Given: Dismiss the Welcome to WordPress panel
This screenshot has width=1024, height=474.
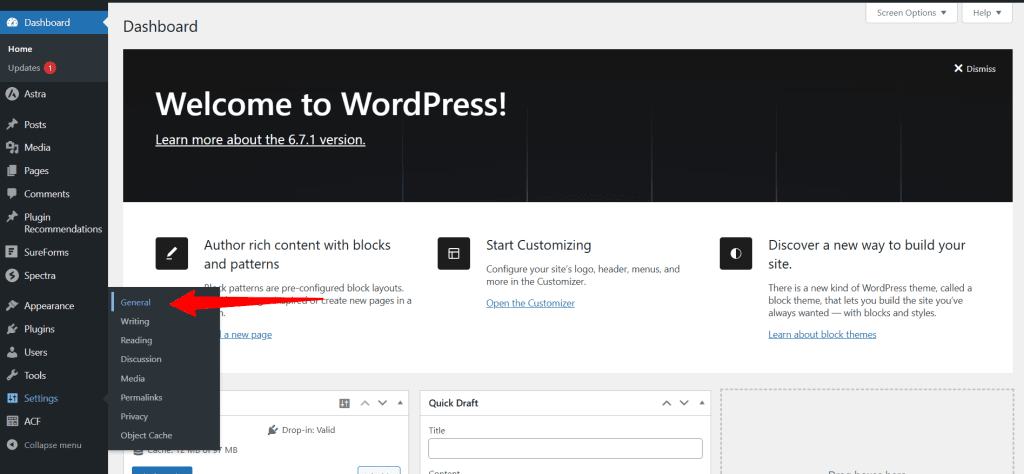Looking at the screenshot, I should click(x=974, y=69).
